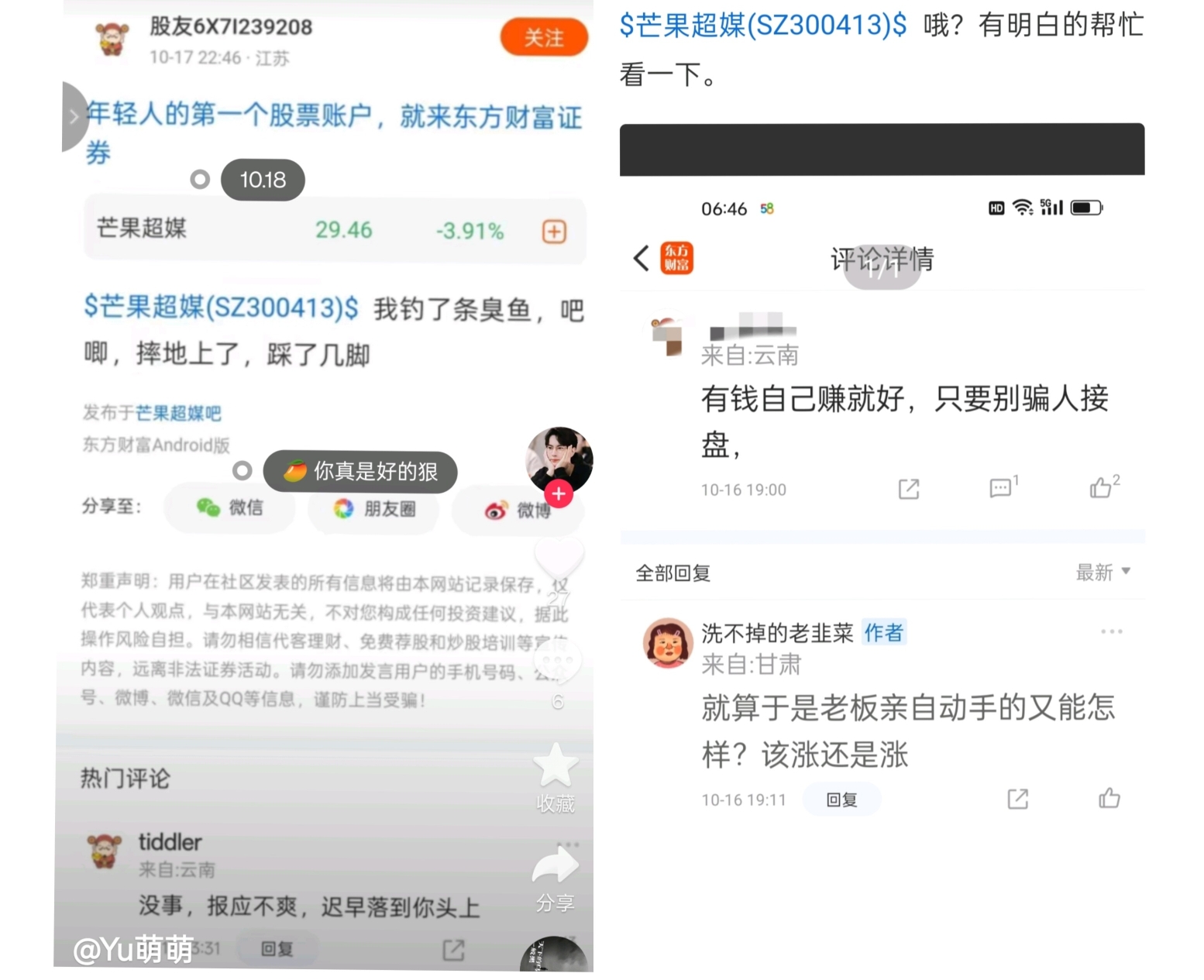The width and height of the screenshot is (1204, 980).
Task: Go back using the left chevron arrow
Action: tap(641, 258)
